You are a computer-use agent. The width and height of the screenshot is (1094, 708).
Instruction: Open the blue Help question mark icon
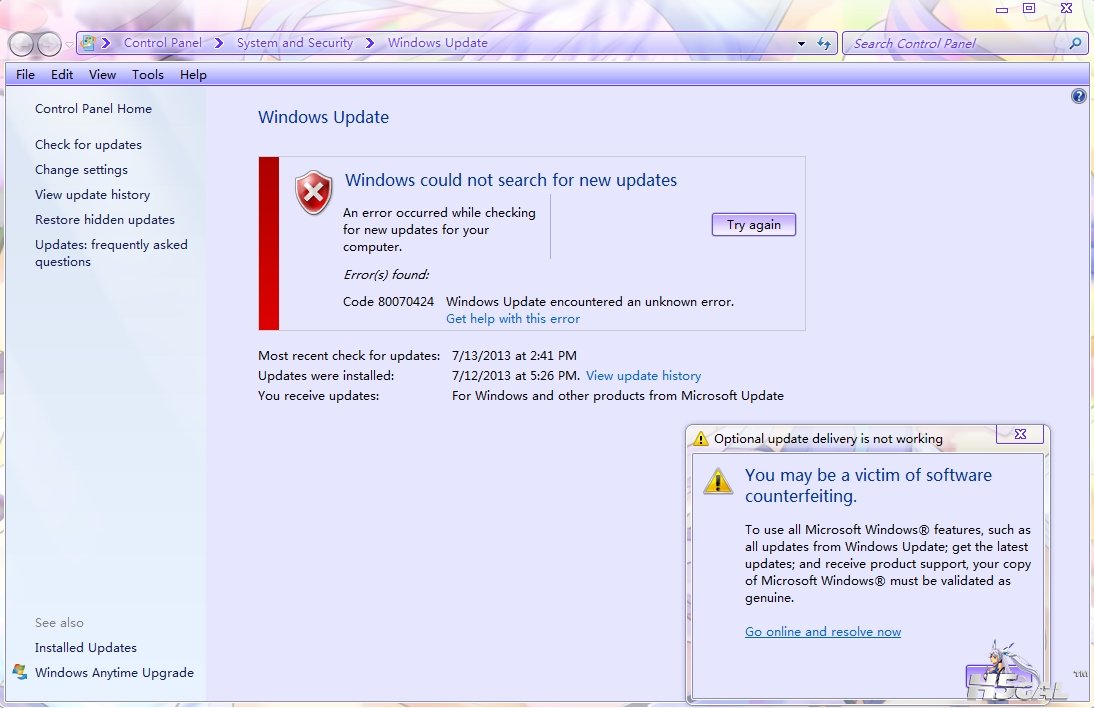[1078, 97]
